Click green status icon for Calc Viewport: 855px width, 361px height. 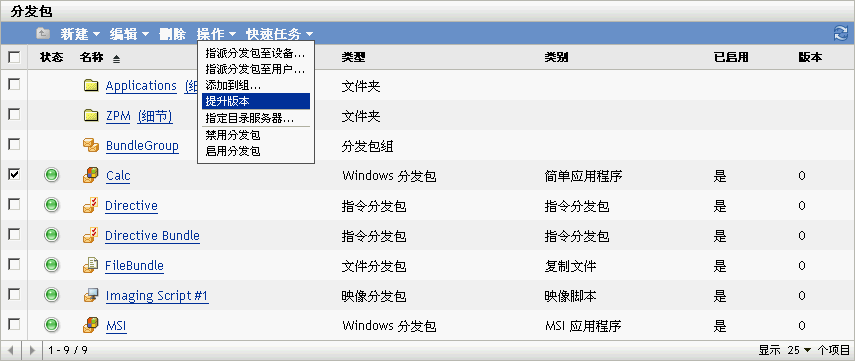pyautogui.click(x=51, y=176)
